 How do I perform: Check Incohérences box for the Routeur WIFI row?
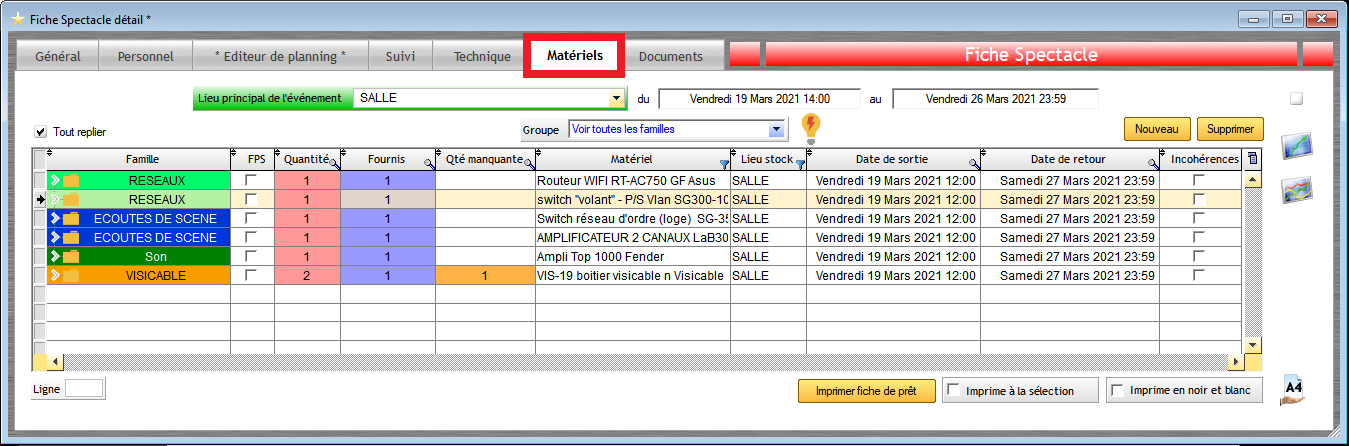tap(1199, 180)
